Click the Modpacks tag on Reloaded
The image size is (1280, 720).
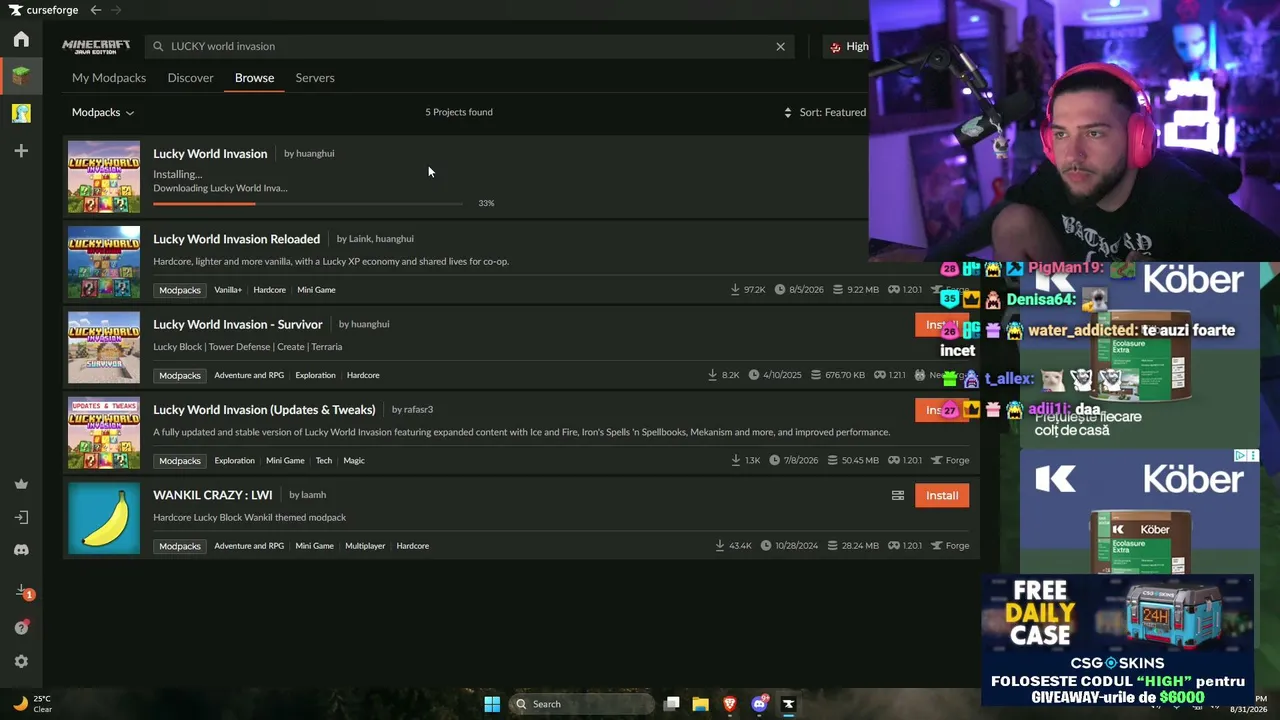tap(180, 290)
